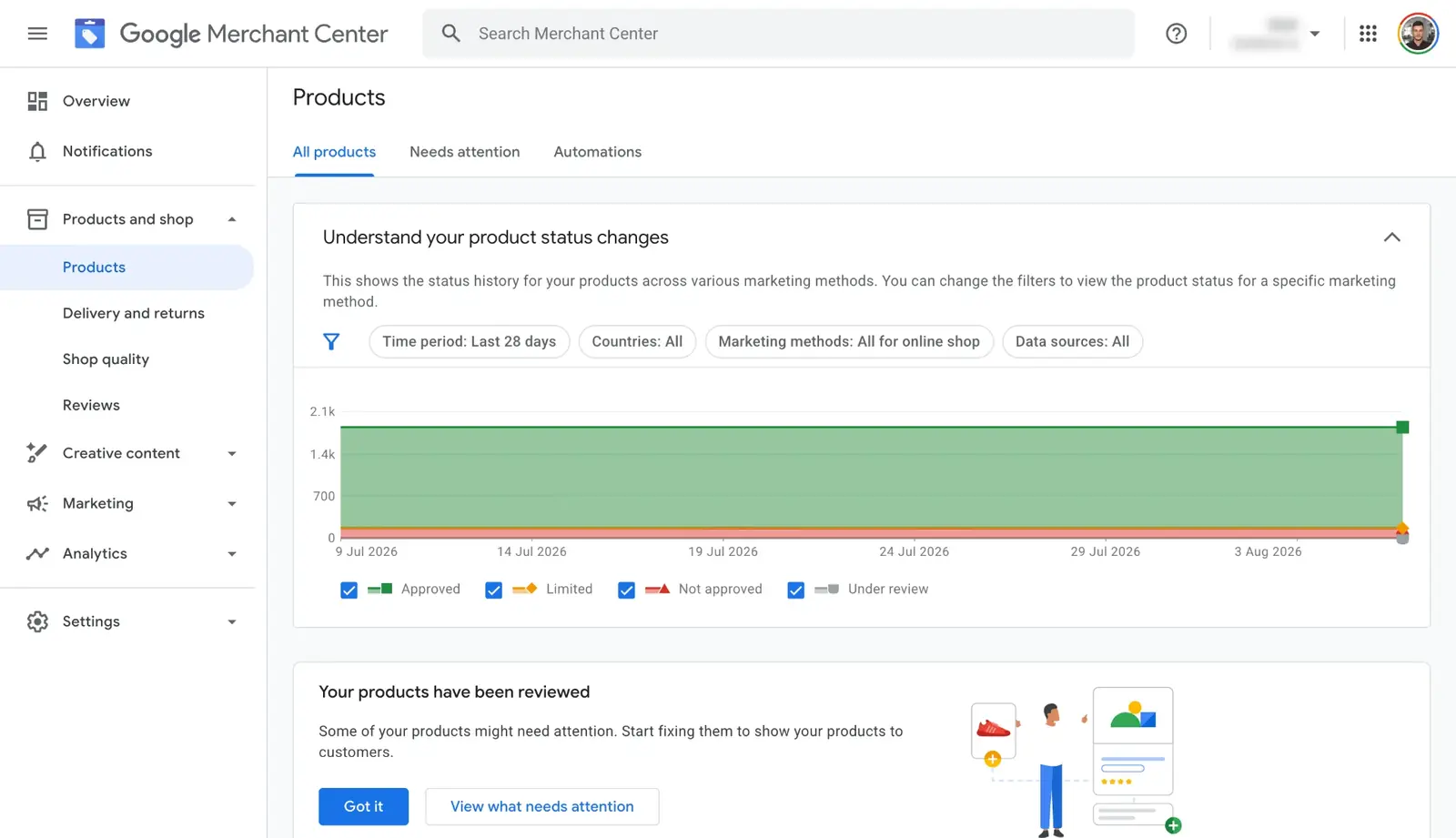The height and width of the screenshot is (838, 1456).
Task: Click the Google Merchant Center logo icon
Action: pyautogui.click(x=89, y=34)
